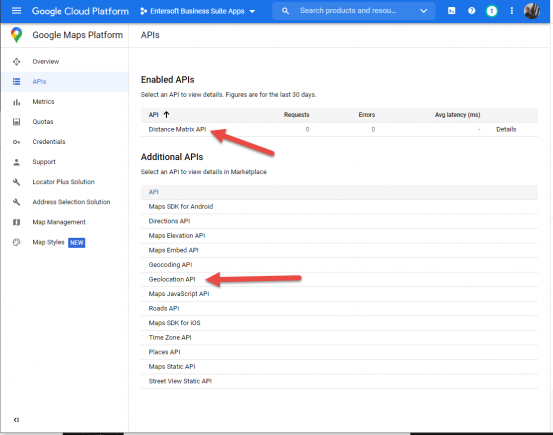Open Metrics from the sidebar
This screenshot has width=553, height=435.
point(43,102)
